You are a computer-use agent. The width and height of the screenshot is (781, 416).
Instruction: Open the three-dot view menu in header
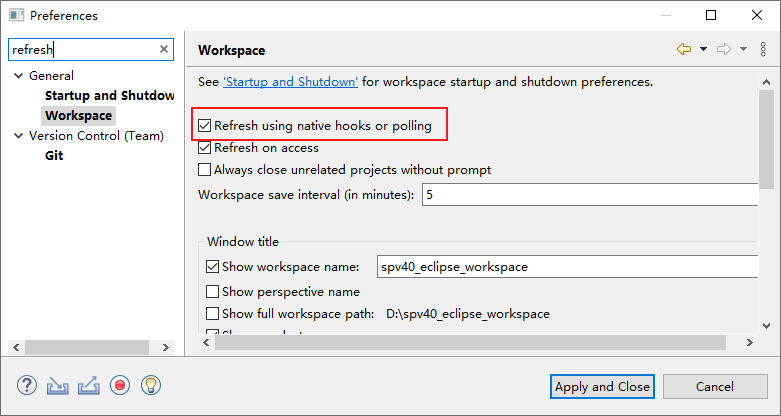click(x=762, y=49)
